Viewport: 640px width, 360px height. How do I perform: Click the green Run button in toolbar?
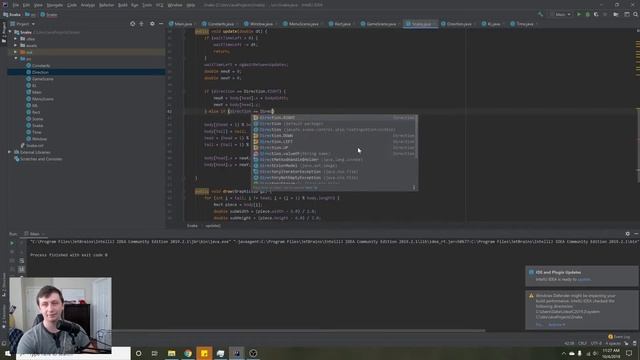[579, 14]
